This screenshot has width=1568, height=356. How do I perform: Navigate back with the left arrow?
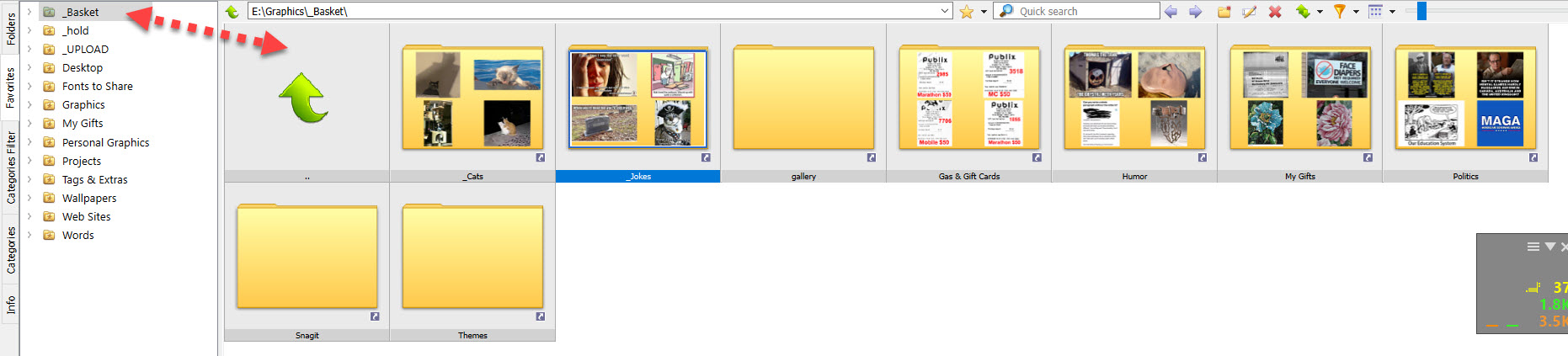pyautogui.click(x=1171, y=12)
